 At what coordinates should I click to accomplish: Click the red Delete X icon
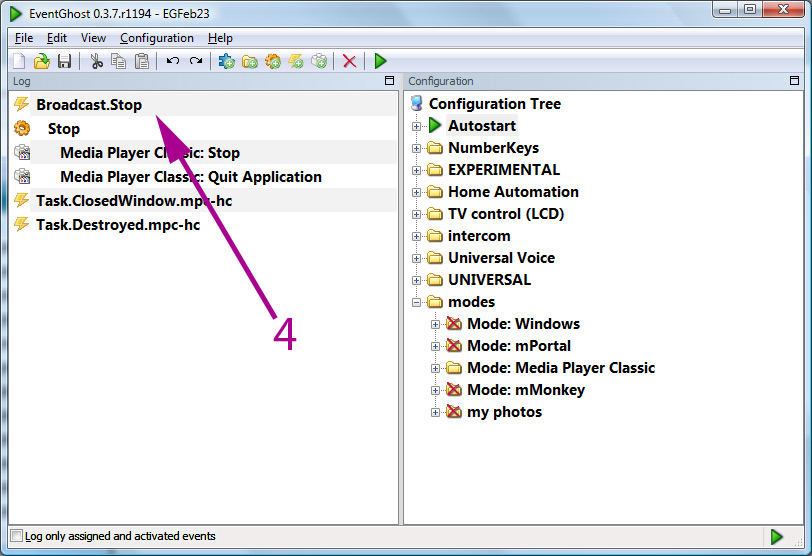pyautogui.click(x=350, y=61)
